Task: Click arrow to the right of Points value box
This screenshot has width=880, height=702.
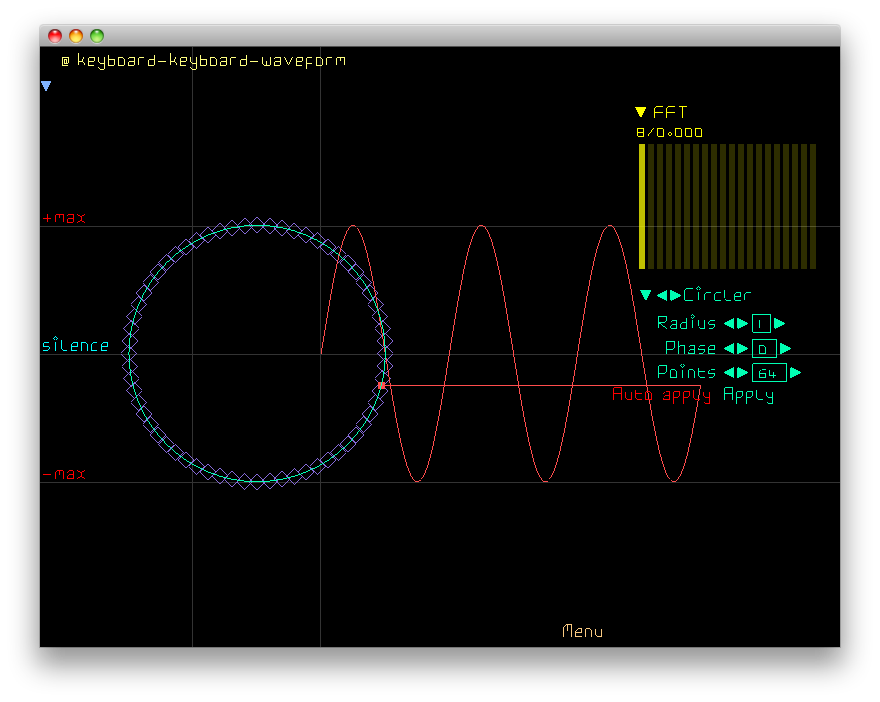Action: [796, 372]
